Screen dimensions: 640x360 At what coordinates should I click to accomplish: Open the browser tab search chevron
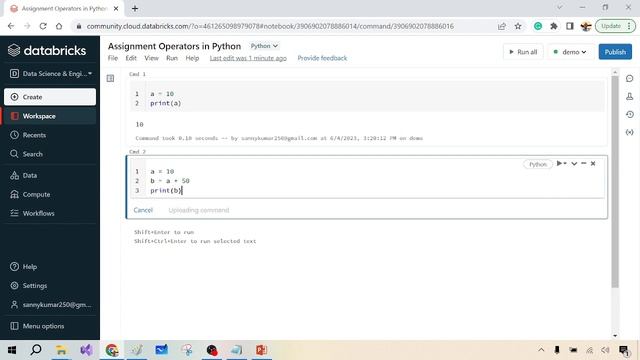560,7
